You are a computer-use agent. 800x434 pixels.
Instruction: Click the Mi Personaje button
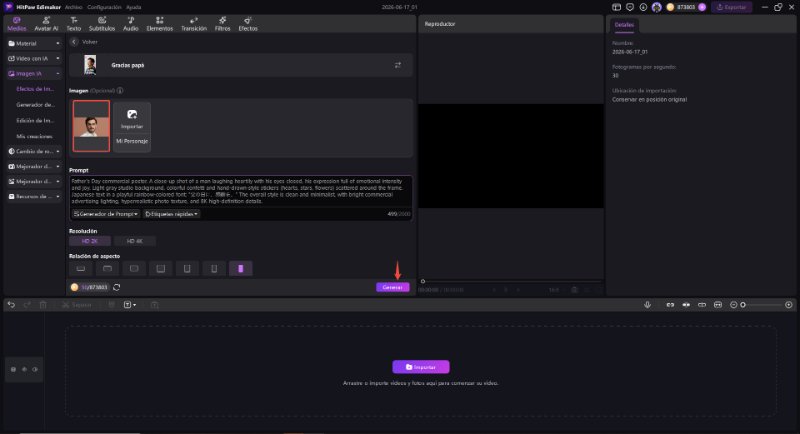(x=132, y=141)
